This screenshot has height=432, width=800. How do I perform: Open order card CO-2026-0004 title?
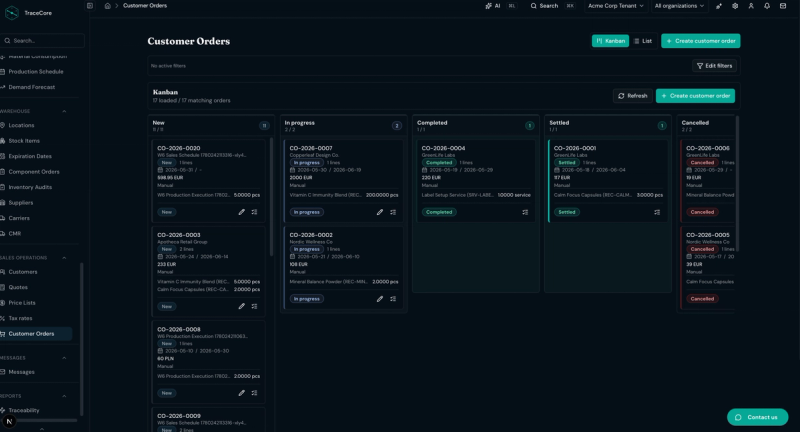pyautogui.click(x=443, y=148)
